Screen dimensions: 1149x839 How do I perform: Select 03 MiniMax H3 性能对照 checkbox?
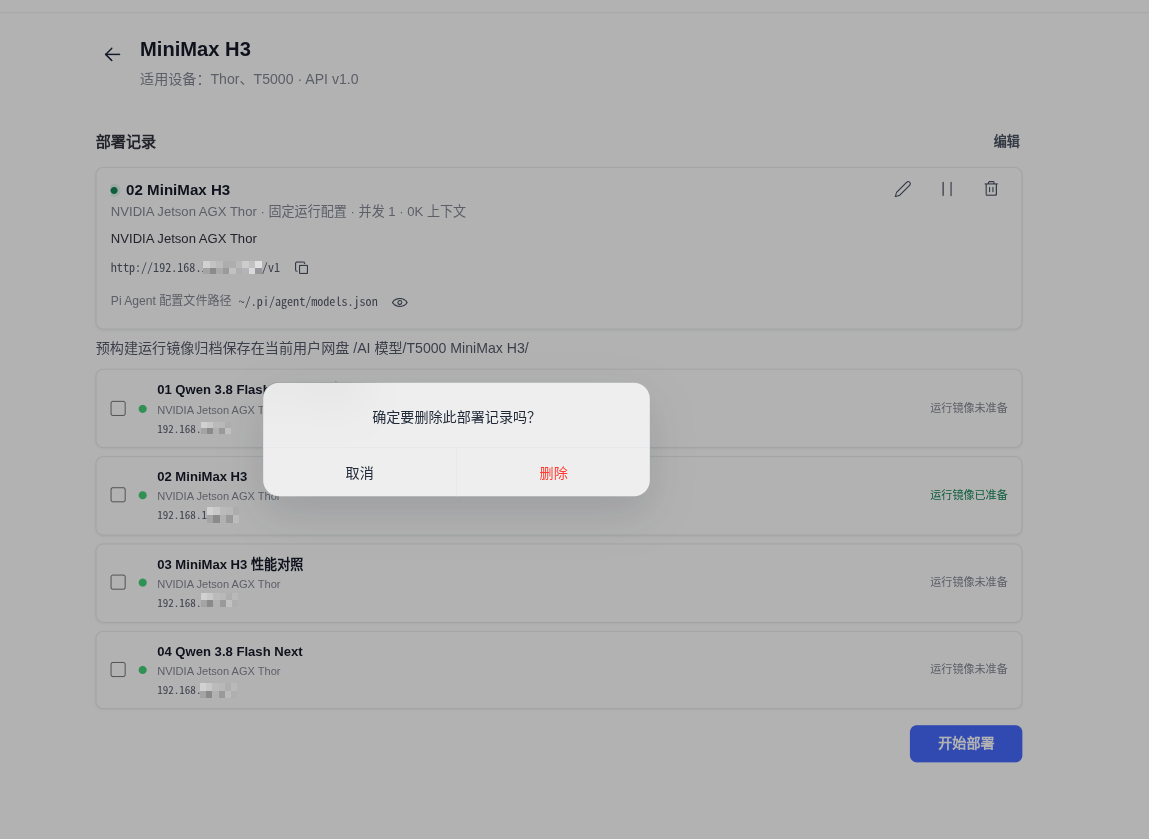tap(118, 582)
